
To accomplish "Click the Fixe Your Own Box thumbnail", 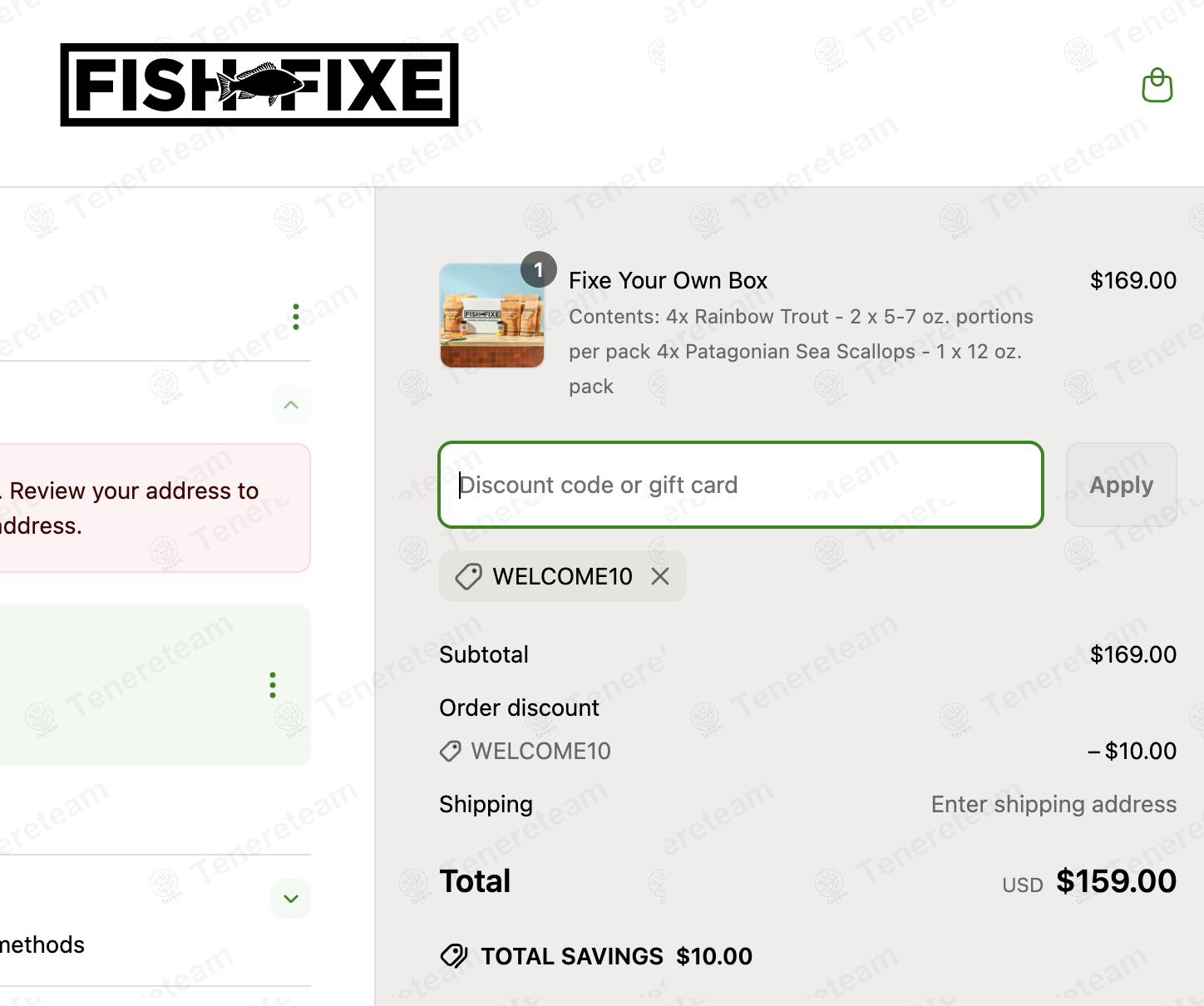I will pos(492,316).
